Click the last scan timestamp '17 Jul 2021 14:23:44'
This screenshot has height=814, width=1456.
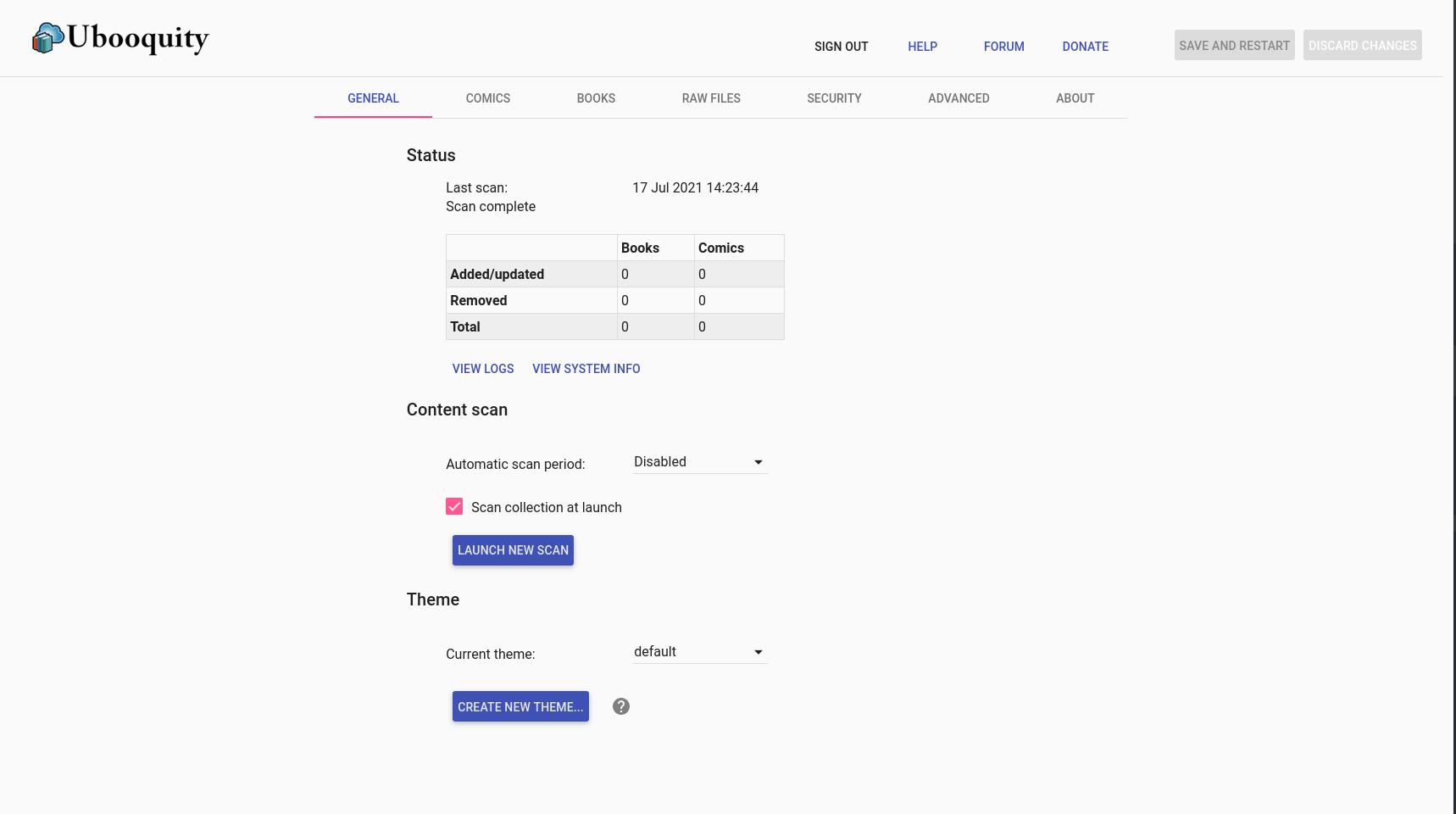coord(695,187)
